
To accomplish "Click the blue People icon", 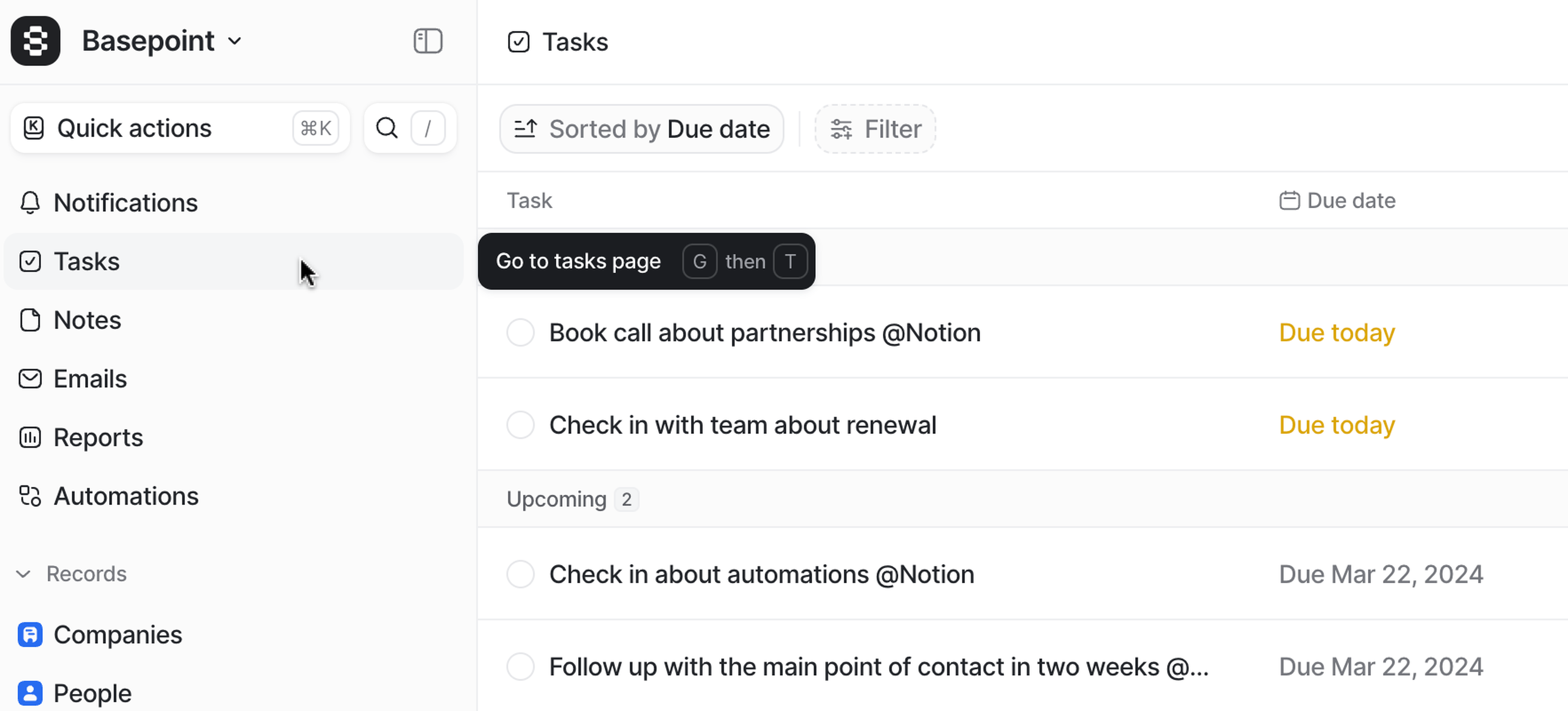I will [30, 693].
